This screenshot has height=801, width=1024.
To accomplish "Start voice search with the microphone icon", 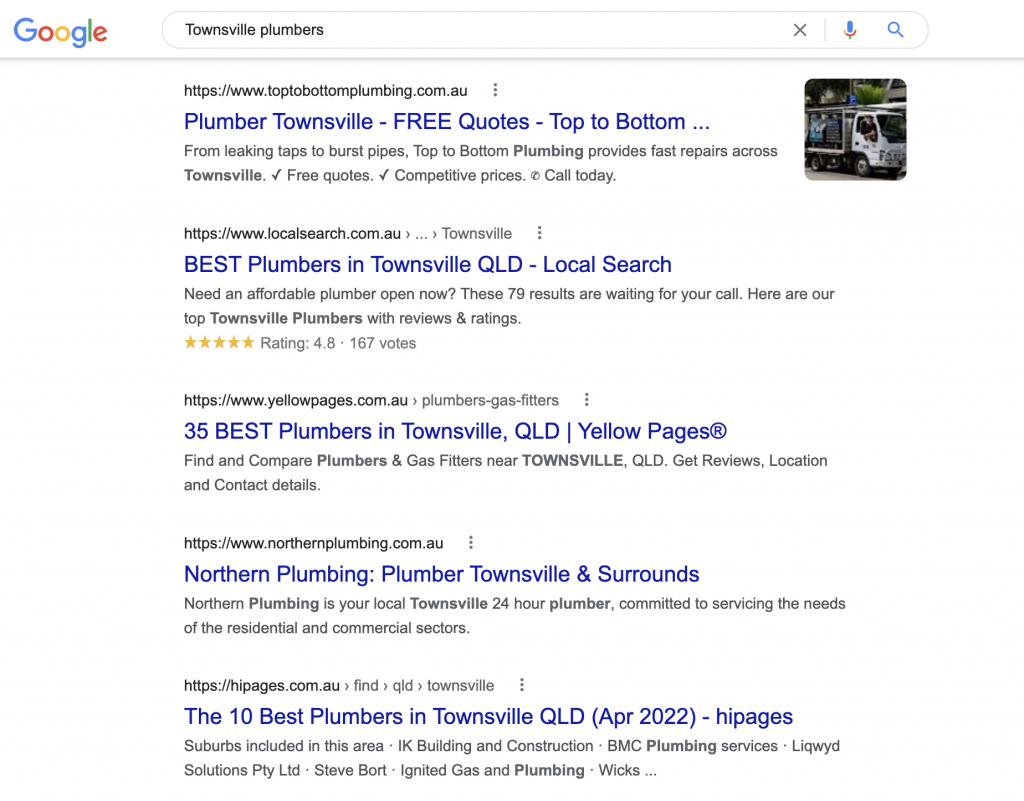I will tap(849, 30).
